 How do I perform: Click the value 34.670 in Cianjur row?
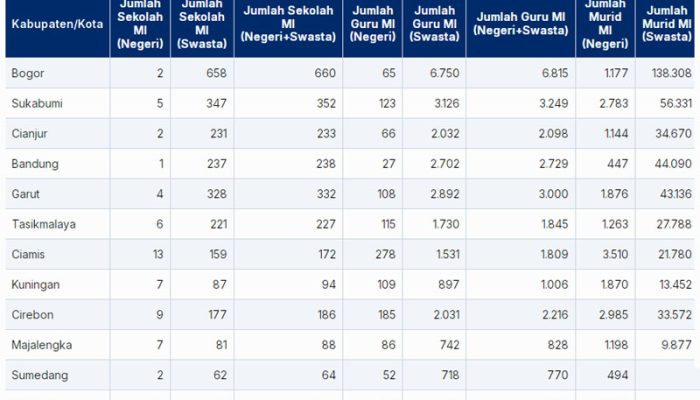[x=674, y=134]
